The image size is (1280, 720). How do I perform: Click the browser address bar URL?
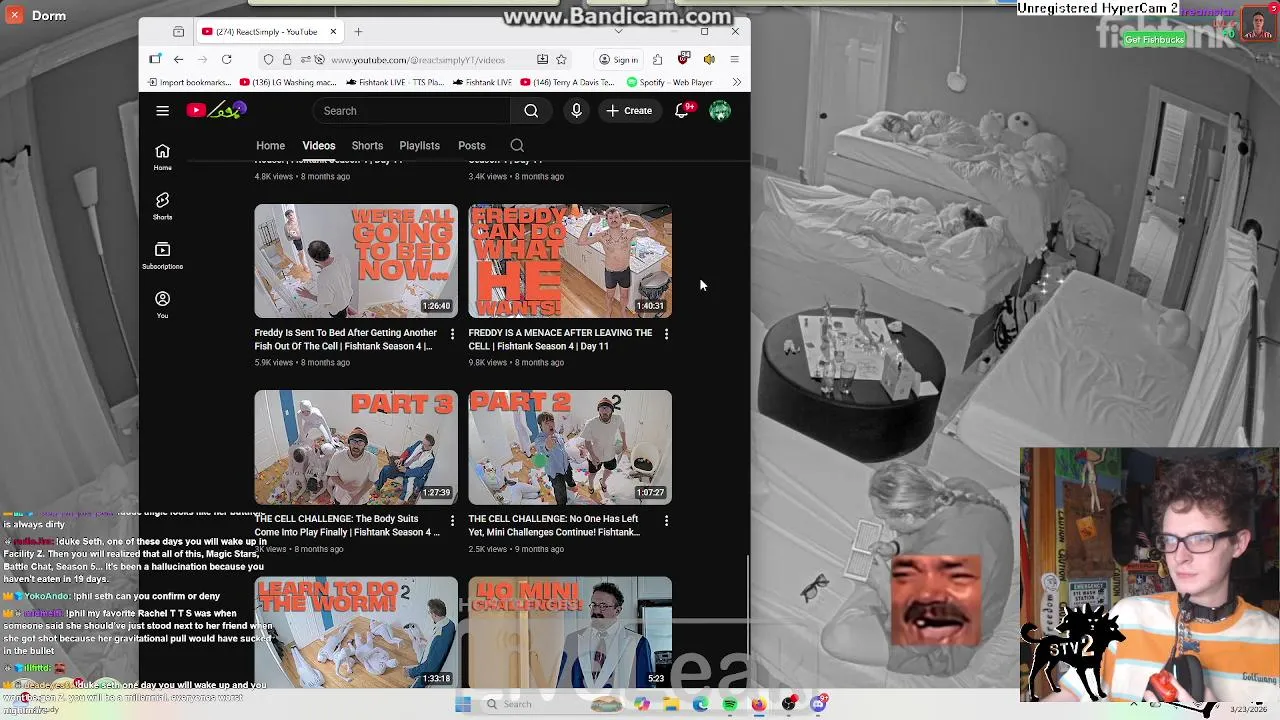pos(418,60)
